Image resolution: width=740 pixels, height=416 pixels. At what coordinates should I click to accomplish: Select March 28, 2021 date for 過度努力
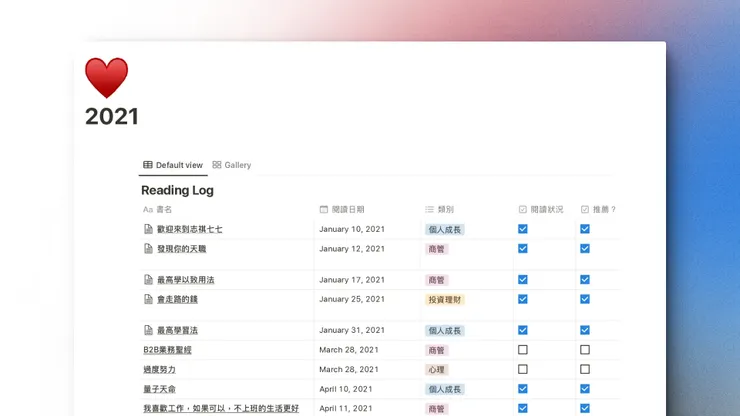(x=349, y=369)
